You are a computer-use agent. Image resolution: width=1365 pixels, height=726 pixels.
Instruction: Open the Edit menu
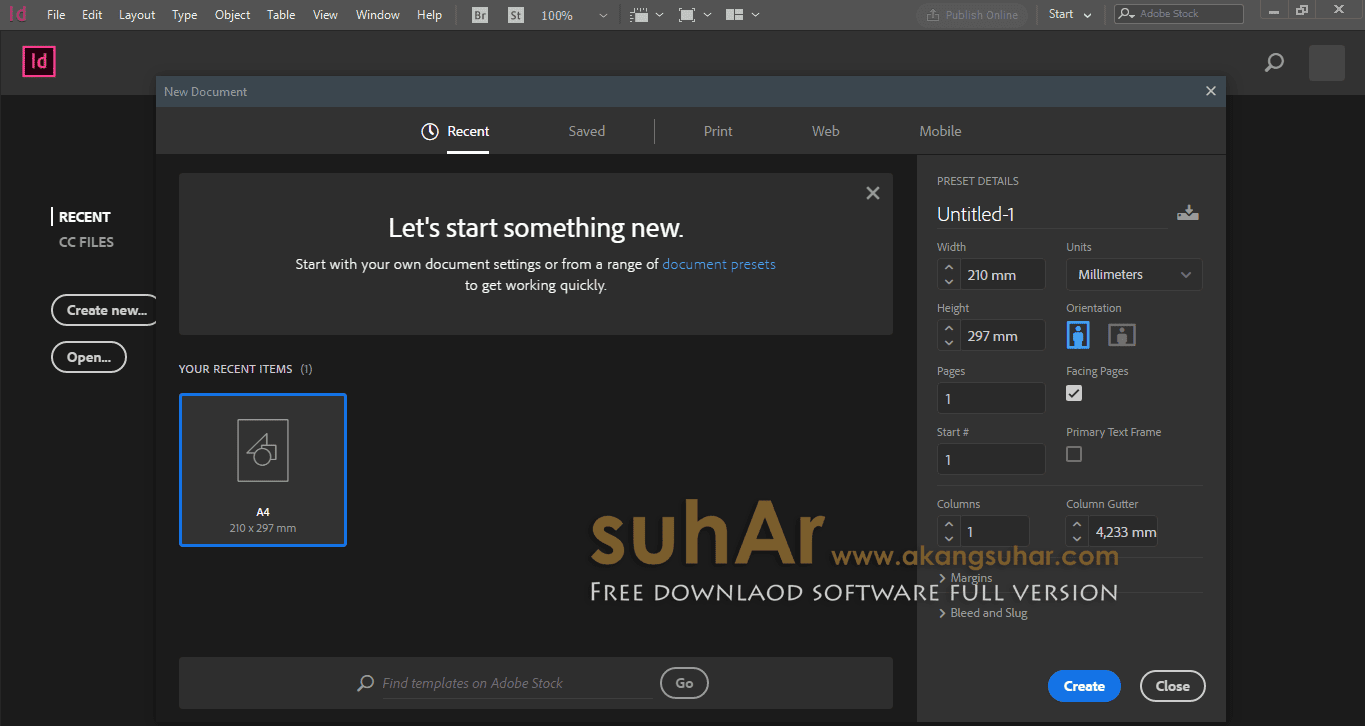(x=92, y=15)
